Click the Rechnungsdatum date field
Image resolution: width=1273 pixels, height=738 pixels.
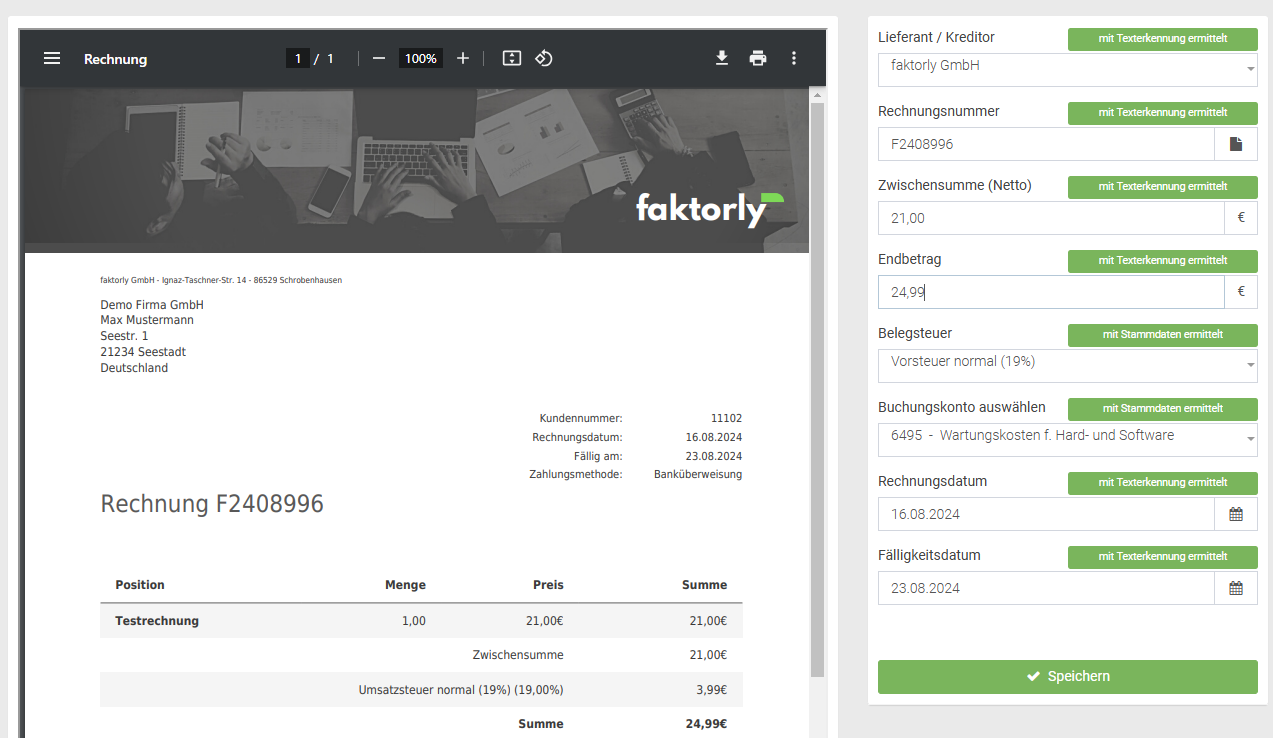coord(1046,514)
